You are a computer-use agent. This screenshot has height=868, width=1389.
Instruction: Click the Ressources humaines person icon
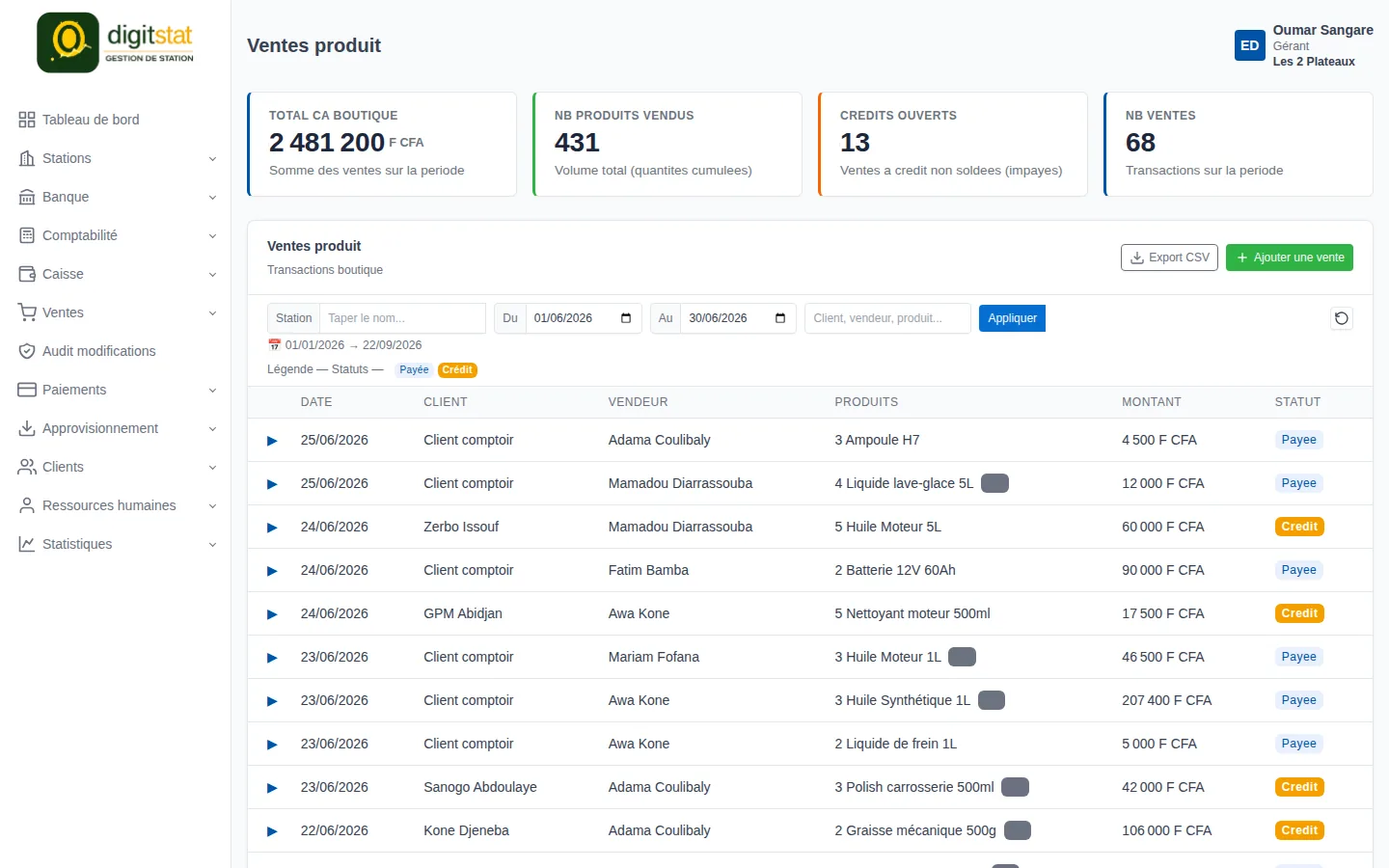coord(27,505)
